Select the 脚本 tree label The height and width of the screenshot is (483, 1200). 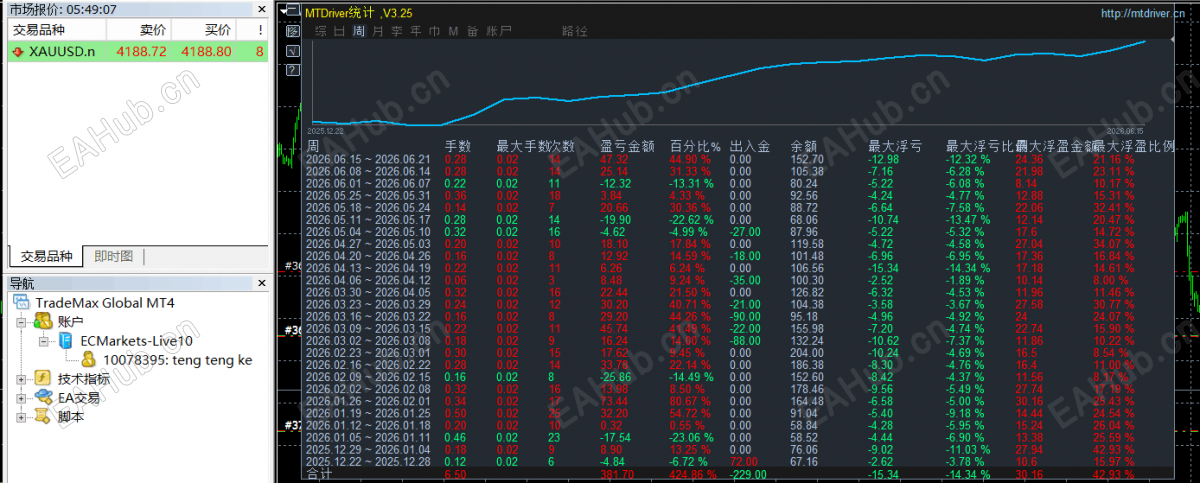[72, 416]
